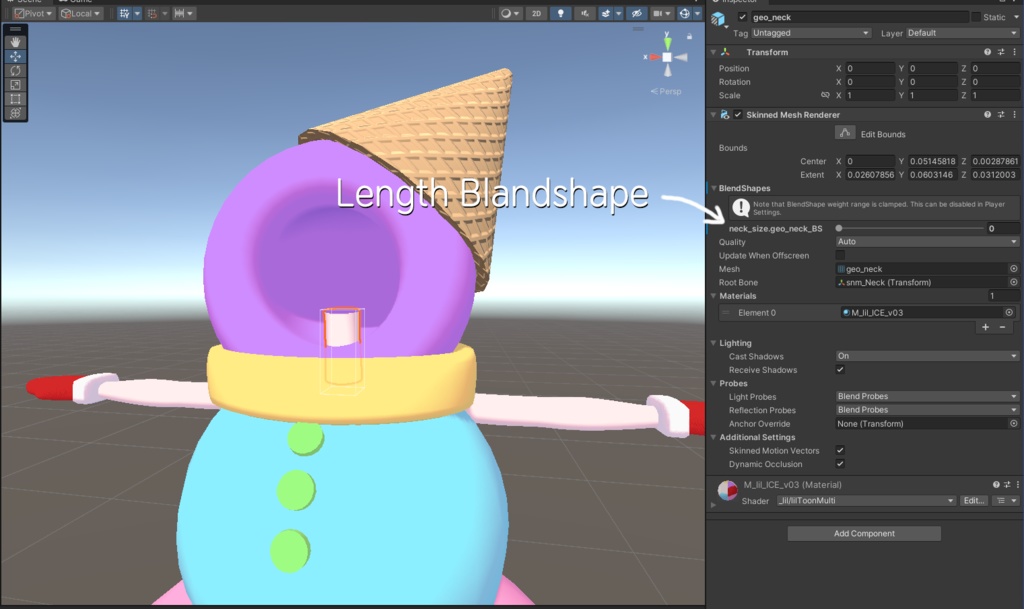Open the Static flags dropdown arrow
Viewport: 1024px width, 609px height.
pyautogui.click(x=1014, y=17)
